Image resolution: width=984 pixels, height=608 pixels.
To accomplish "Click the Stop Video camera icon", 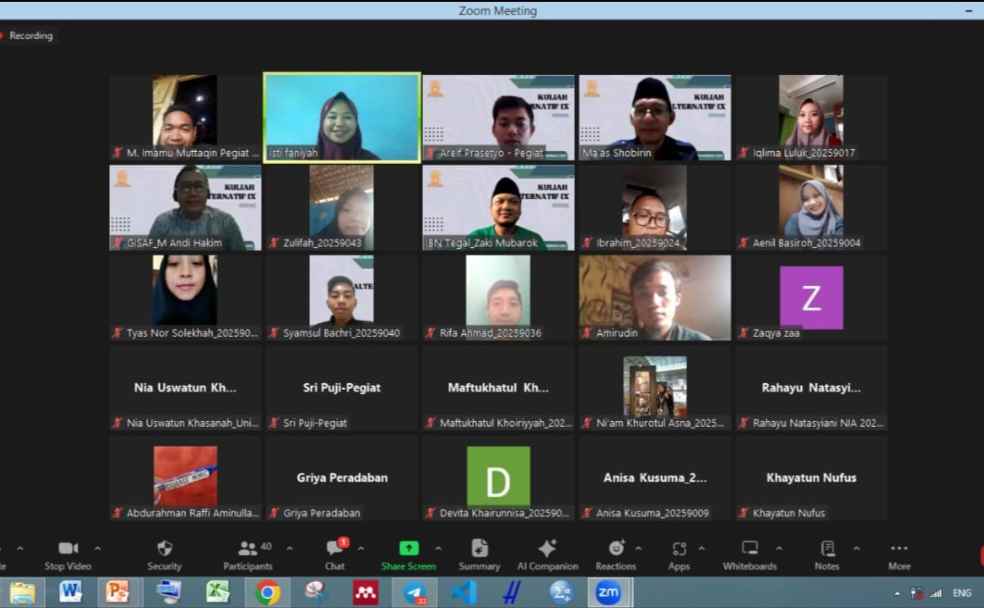I will (x=68, y=549).
